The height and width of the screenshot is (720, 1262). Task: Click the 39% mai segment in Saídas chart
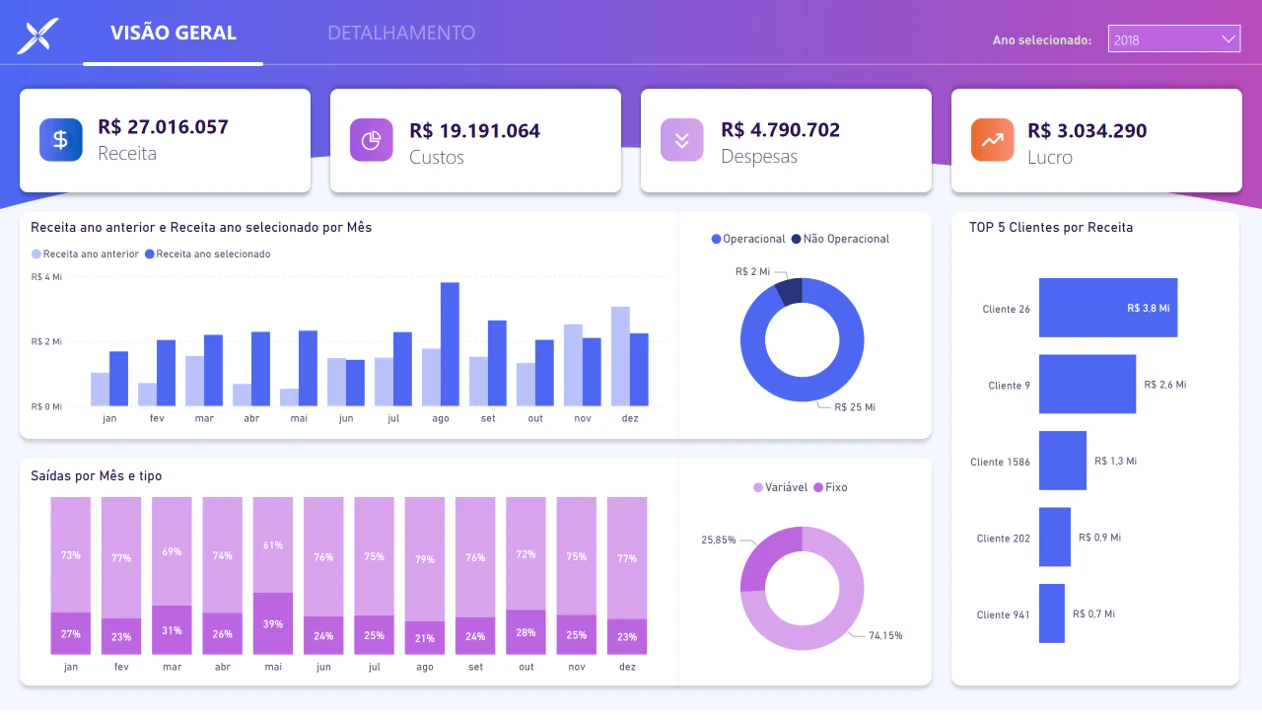[x=272, y=623]
